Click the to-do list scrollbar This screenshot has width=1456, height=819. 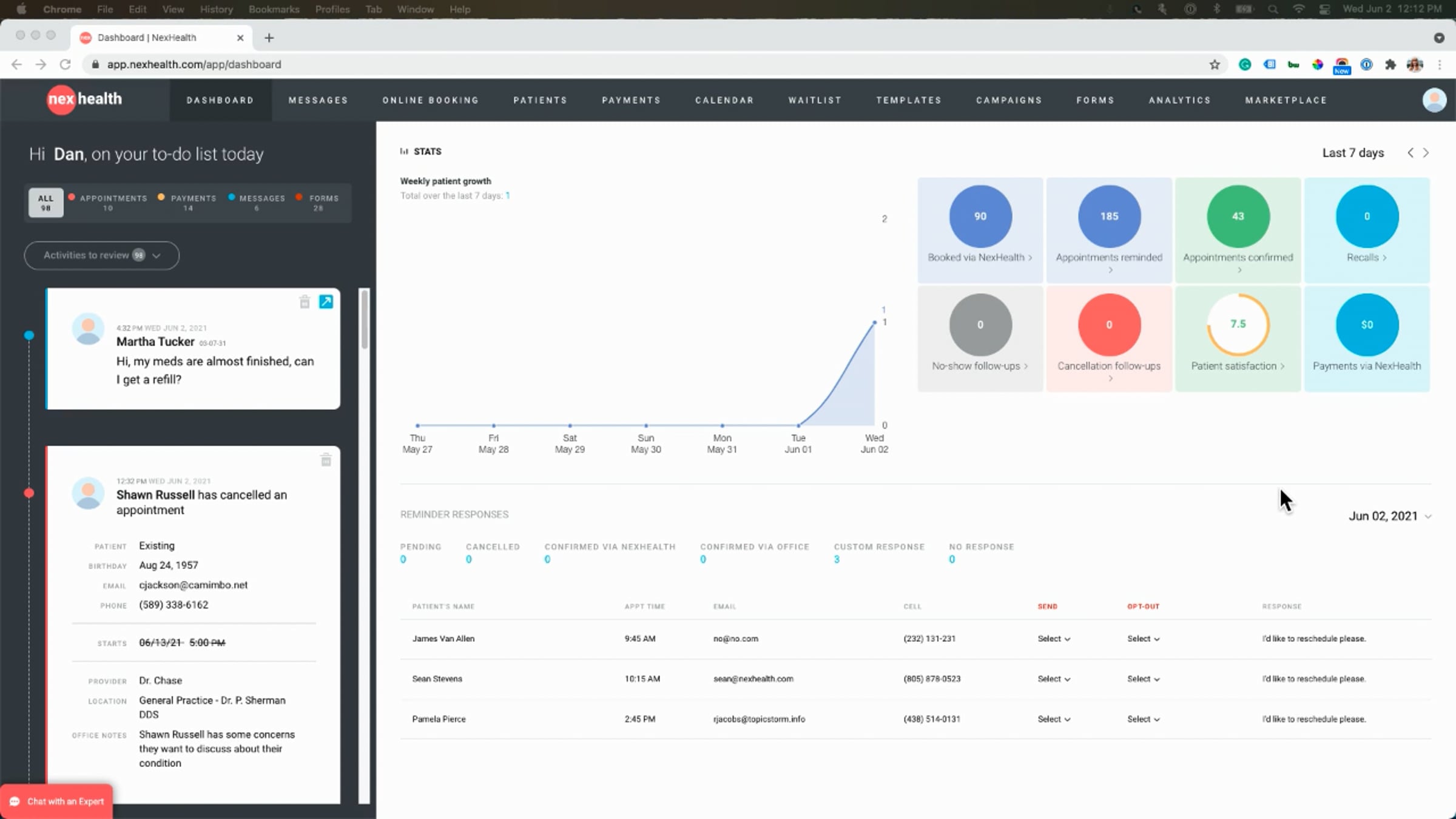click(365, 319)
